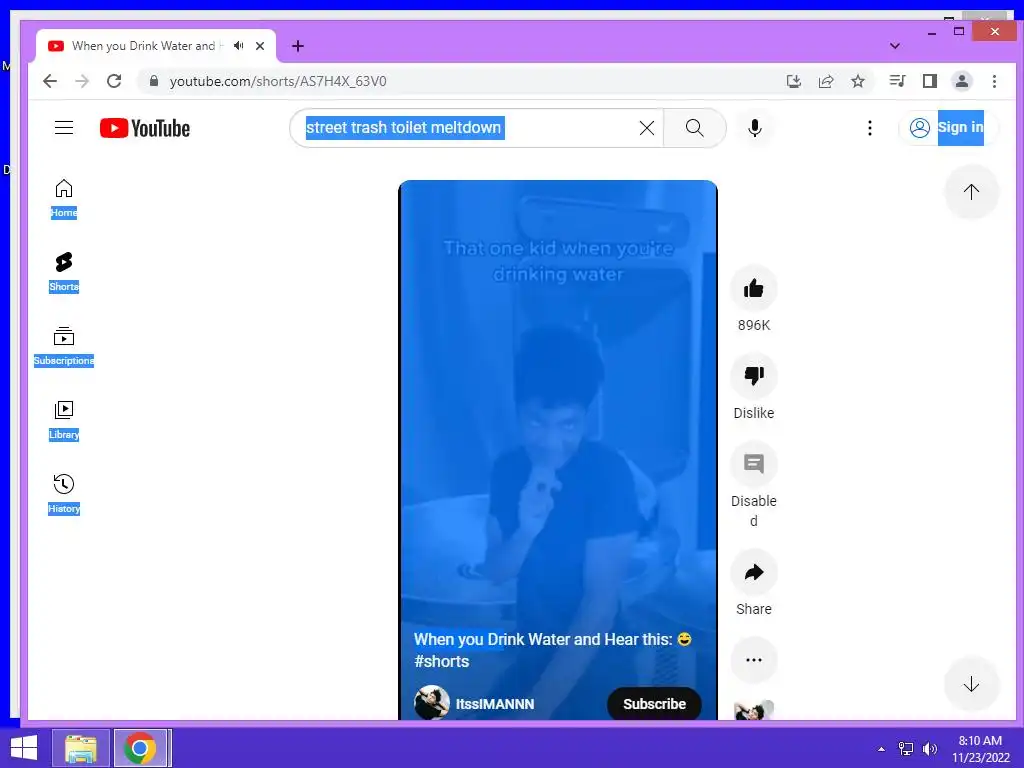Open Library in sidebar
Screen dimensions: 1024x768
(x=63, y=421)
